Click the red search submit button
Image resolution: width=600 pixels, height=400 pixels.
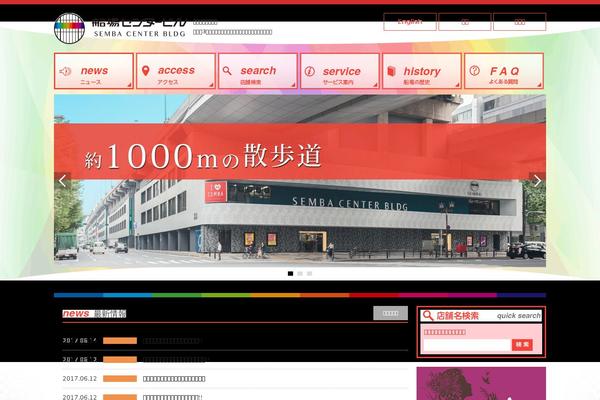pyautogui.click(x=522, y=345)
